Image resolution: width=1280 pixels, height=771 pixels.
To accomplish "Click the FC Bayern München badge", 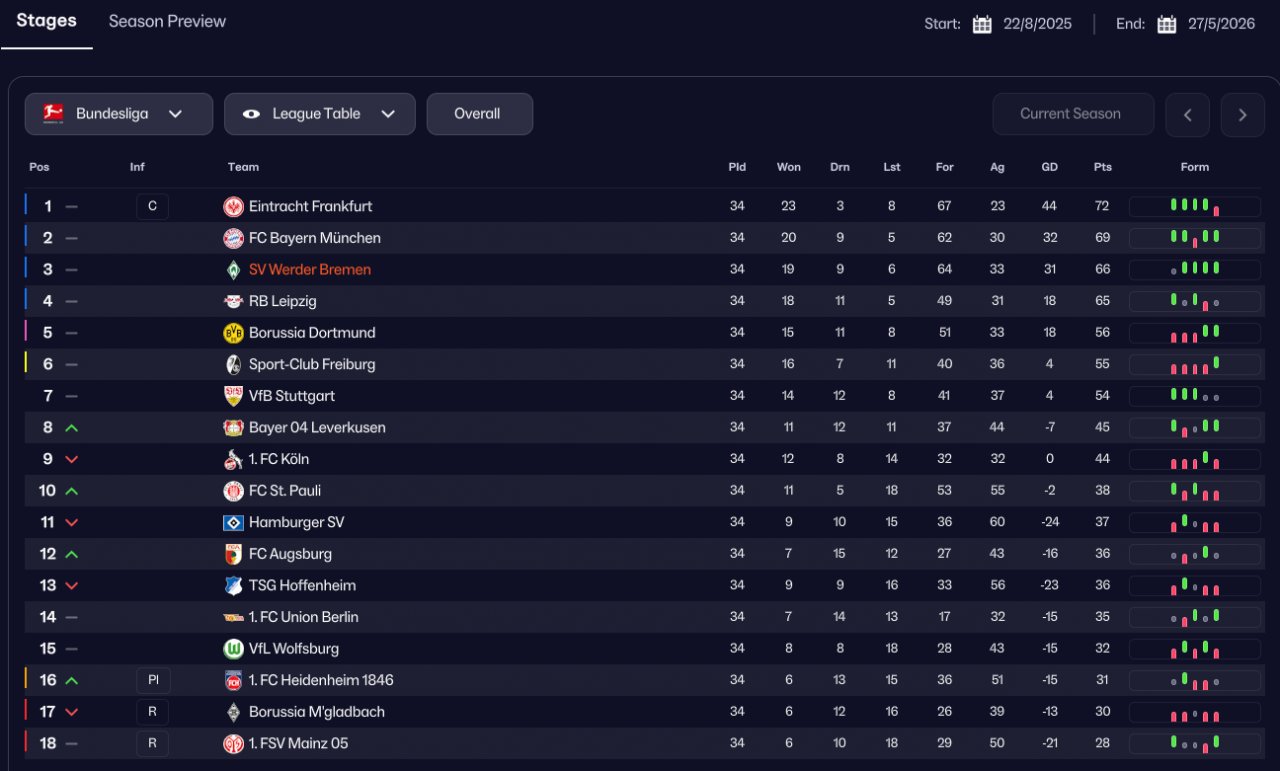I will 233,238.
